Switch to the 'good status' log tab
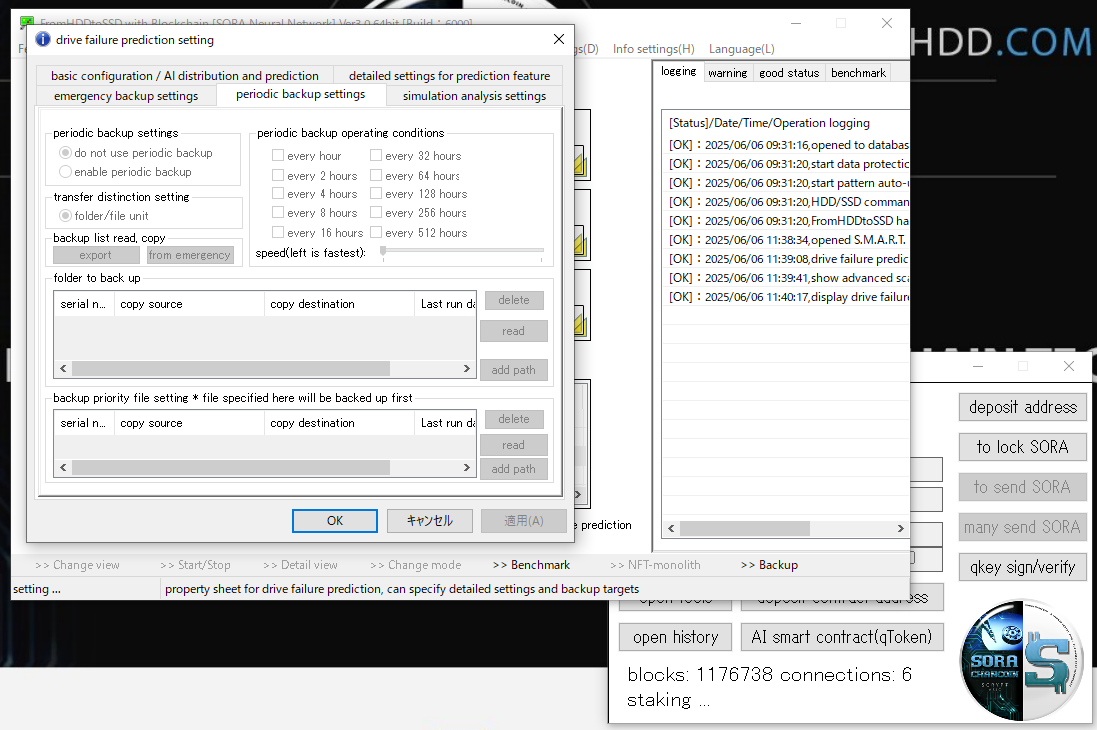Screen dimensions: 1097x730 pos(789,73)
